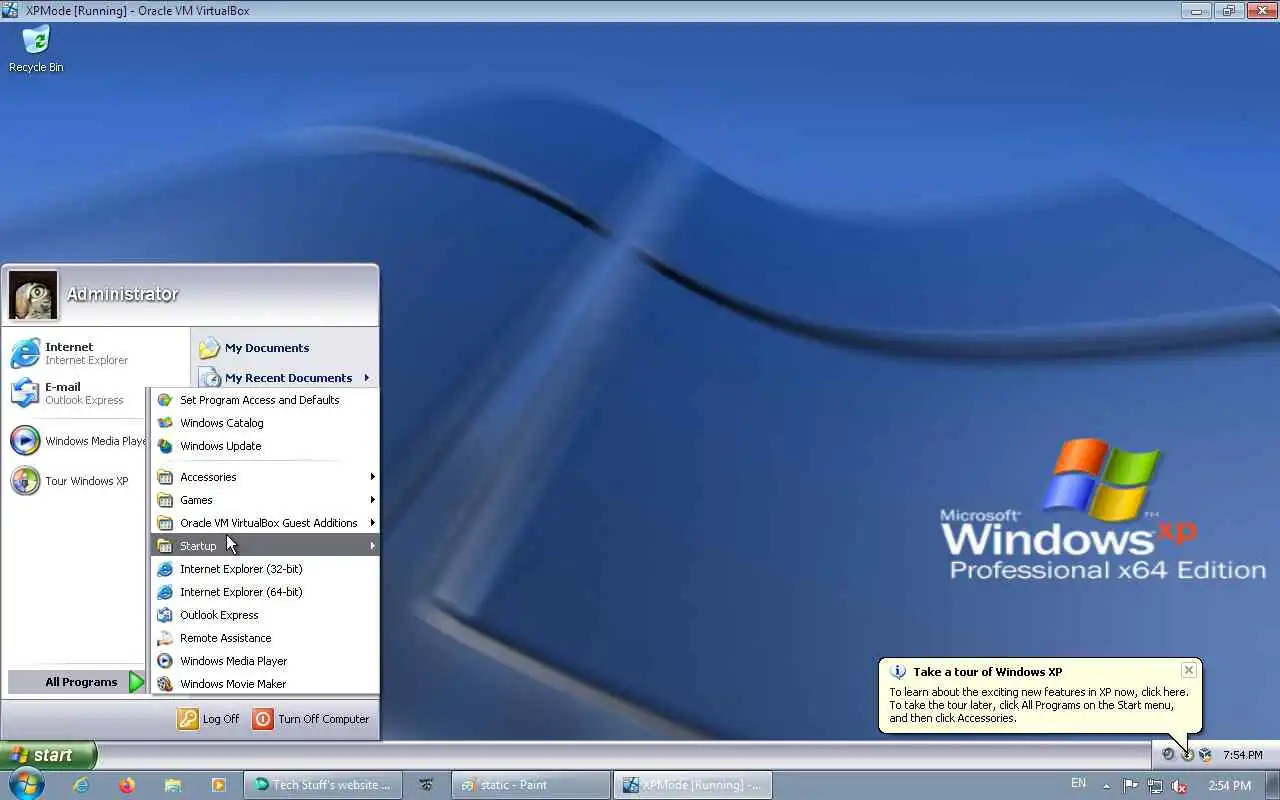Launch Internet Explorer (32-bit)
The width and height of the screenshot is (1280, 800).
pos(265,569)
